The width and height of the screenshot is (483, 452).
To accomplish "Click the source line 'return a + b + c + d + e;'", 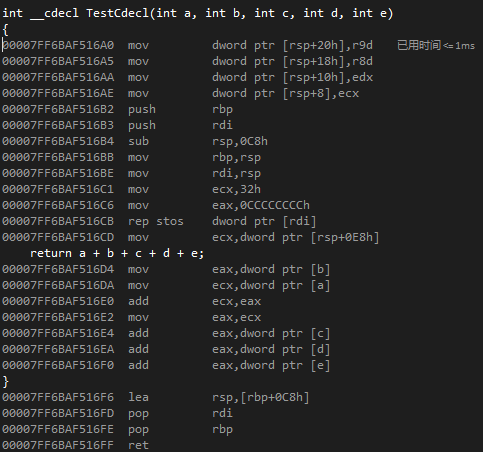I will point(117,253).
